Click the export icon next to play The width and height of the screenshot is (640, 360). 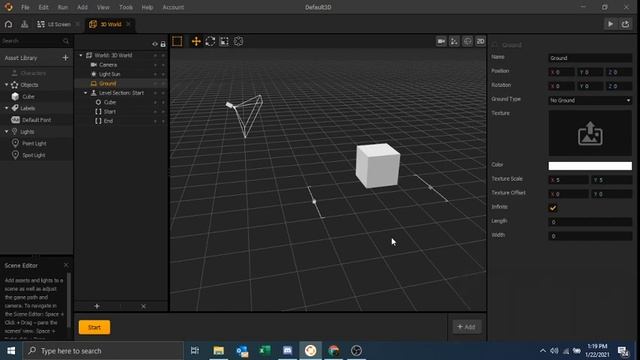(625, 24)
